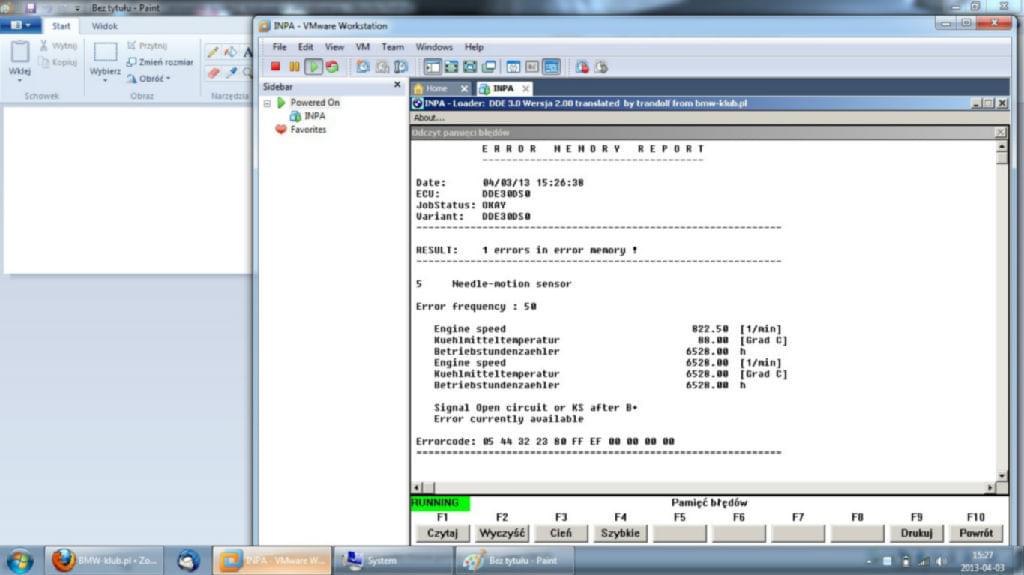Open the About... menu in INPA loader

coord(429,118)
